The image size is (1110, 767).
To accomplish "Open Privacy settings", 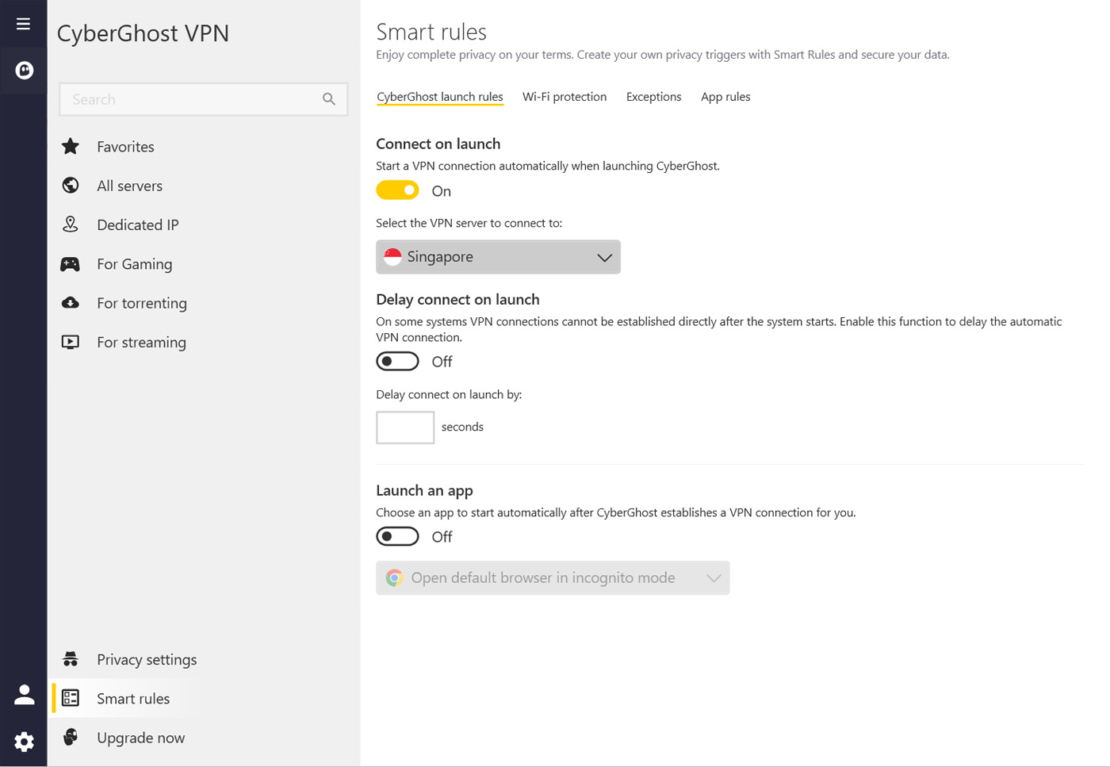I will (146, 659).
